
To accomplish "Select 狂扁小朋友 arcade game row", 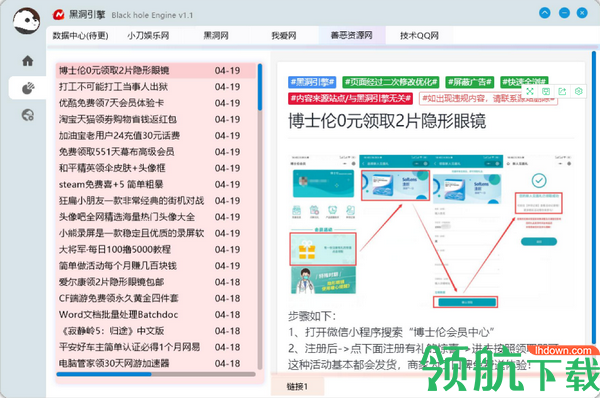I will coord(156,201).
